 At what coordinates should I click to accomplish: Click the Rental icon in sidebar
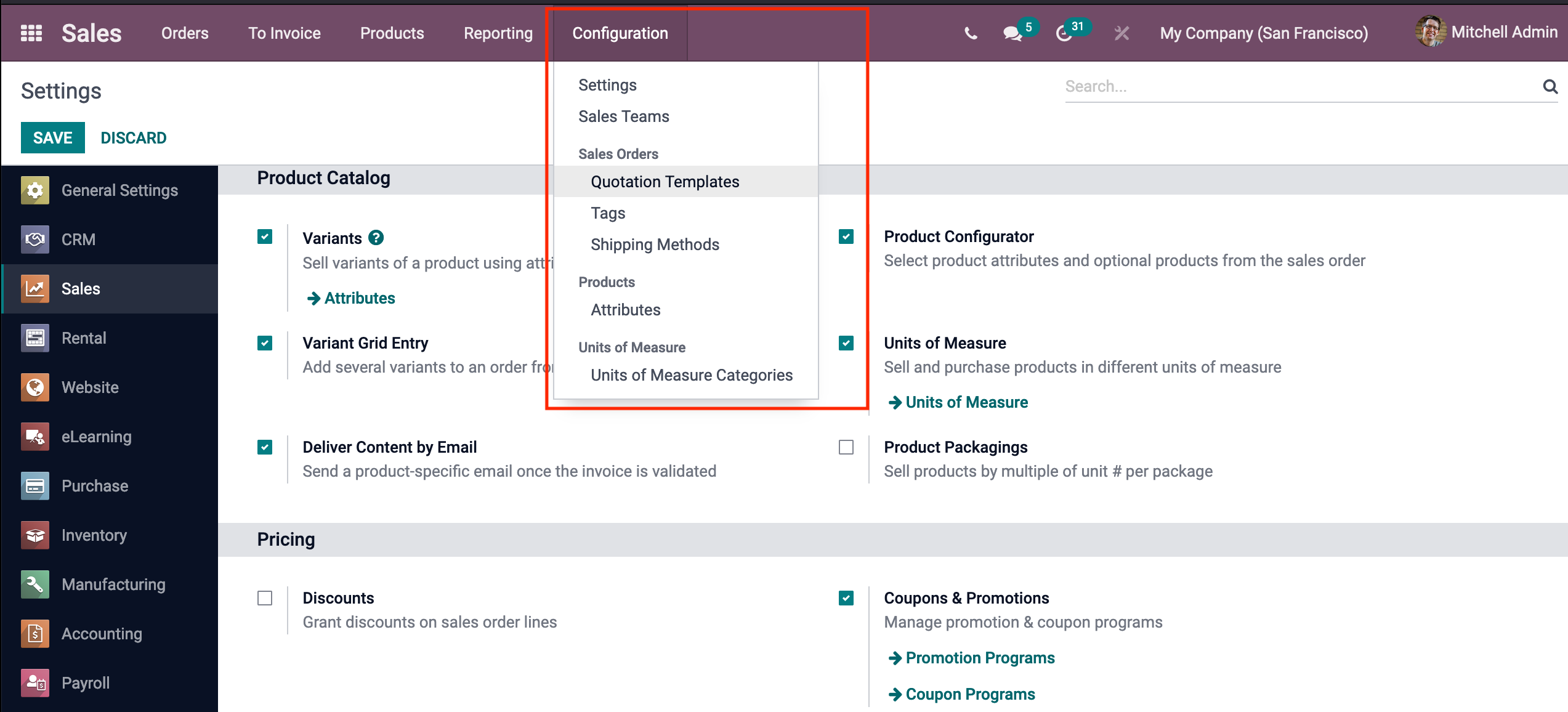[35, 338]
